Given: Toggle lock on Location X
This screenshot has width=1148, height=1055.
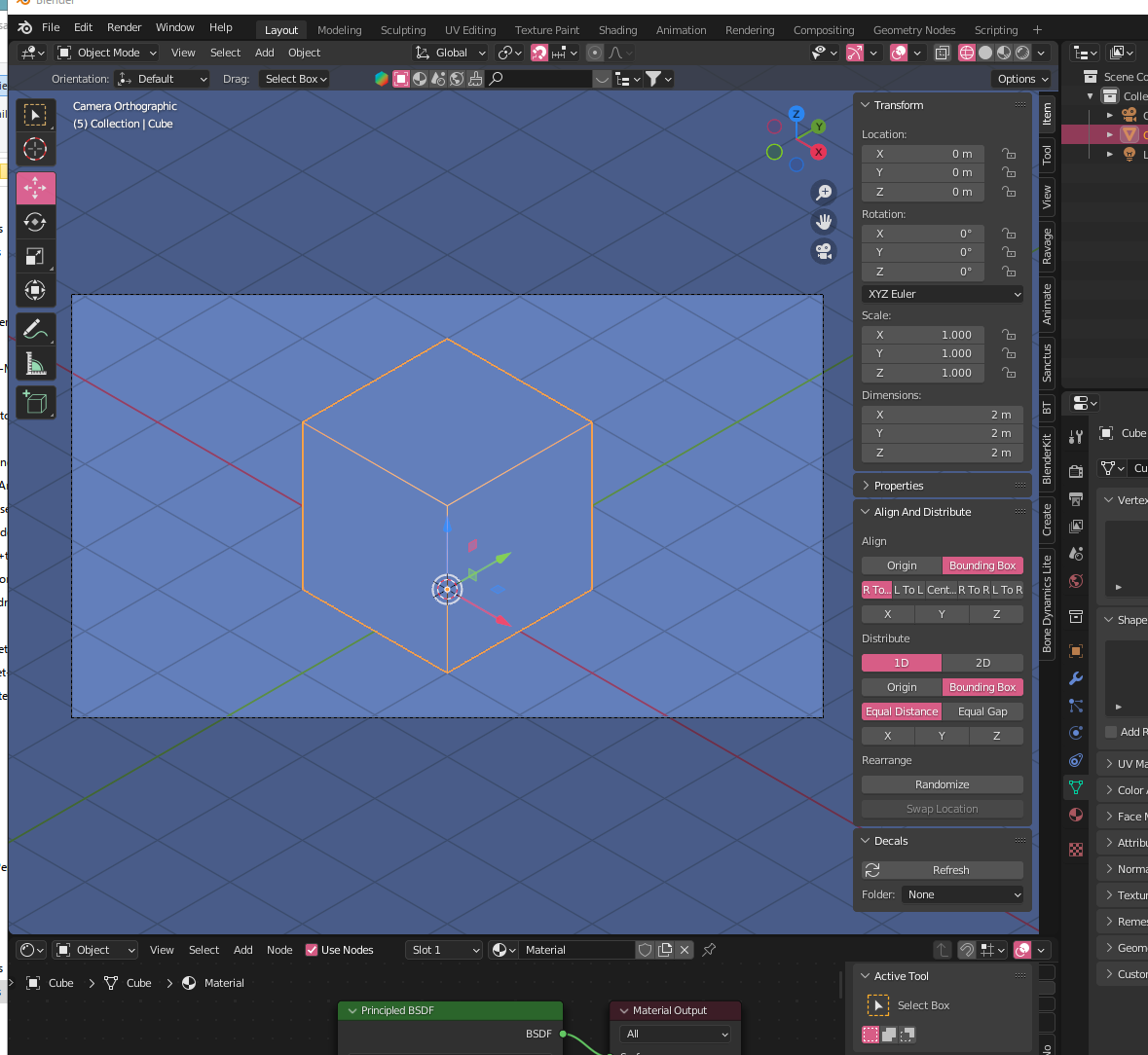Looking at the screenshot, I should click(x=1009, y=154).
